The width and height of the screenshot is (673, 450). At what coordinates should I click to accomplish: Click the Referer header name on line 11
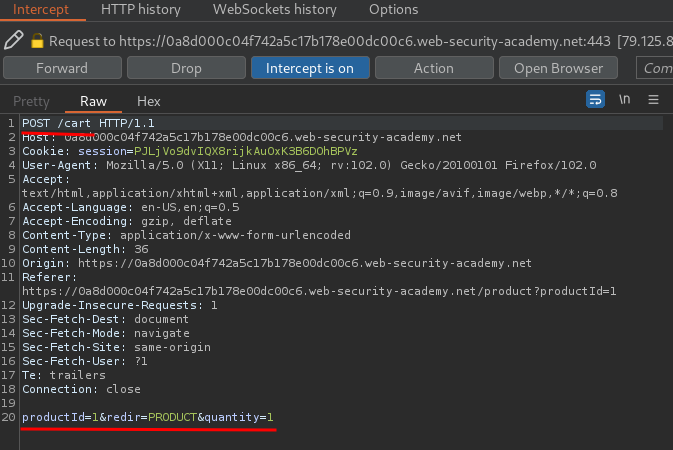click(x=49, y=277)
